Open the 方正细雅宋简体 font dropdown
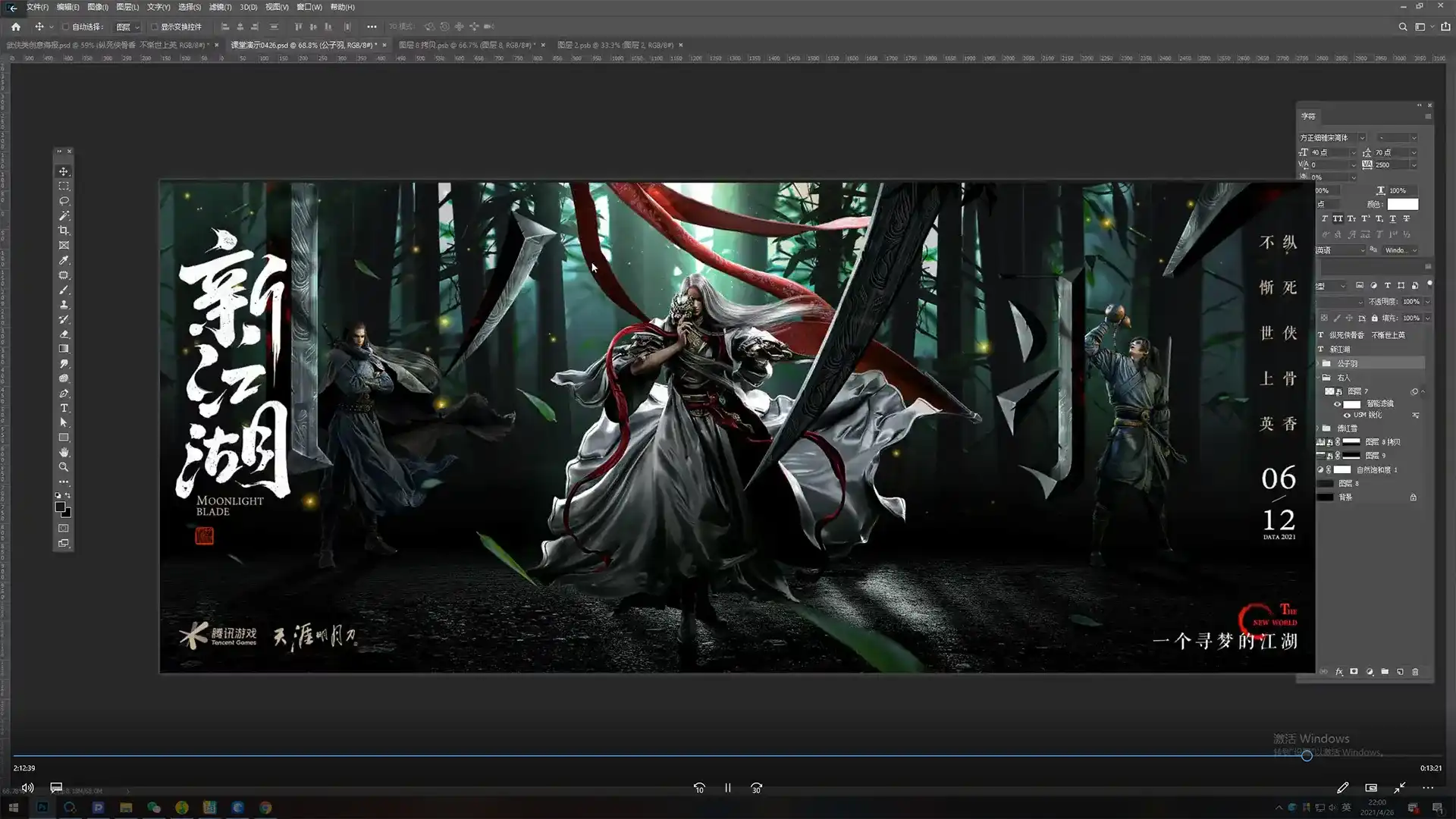 pyautogui.click(x=1362, y=138)
